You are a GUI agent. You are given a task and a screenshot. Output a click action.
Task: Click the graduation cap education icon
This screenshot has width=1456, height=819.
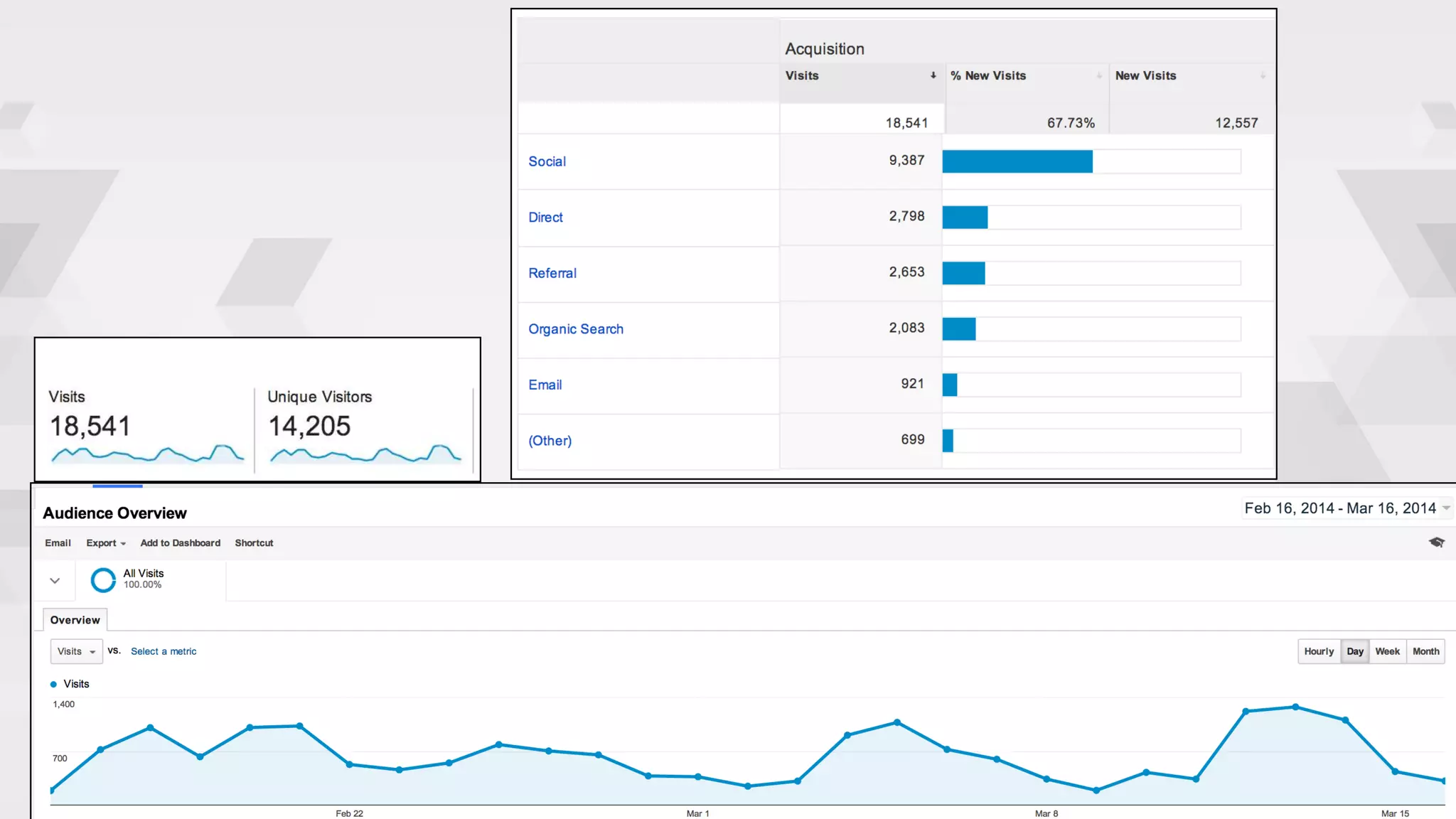point(1436,542)
